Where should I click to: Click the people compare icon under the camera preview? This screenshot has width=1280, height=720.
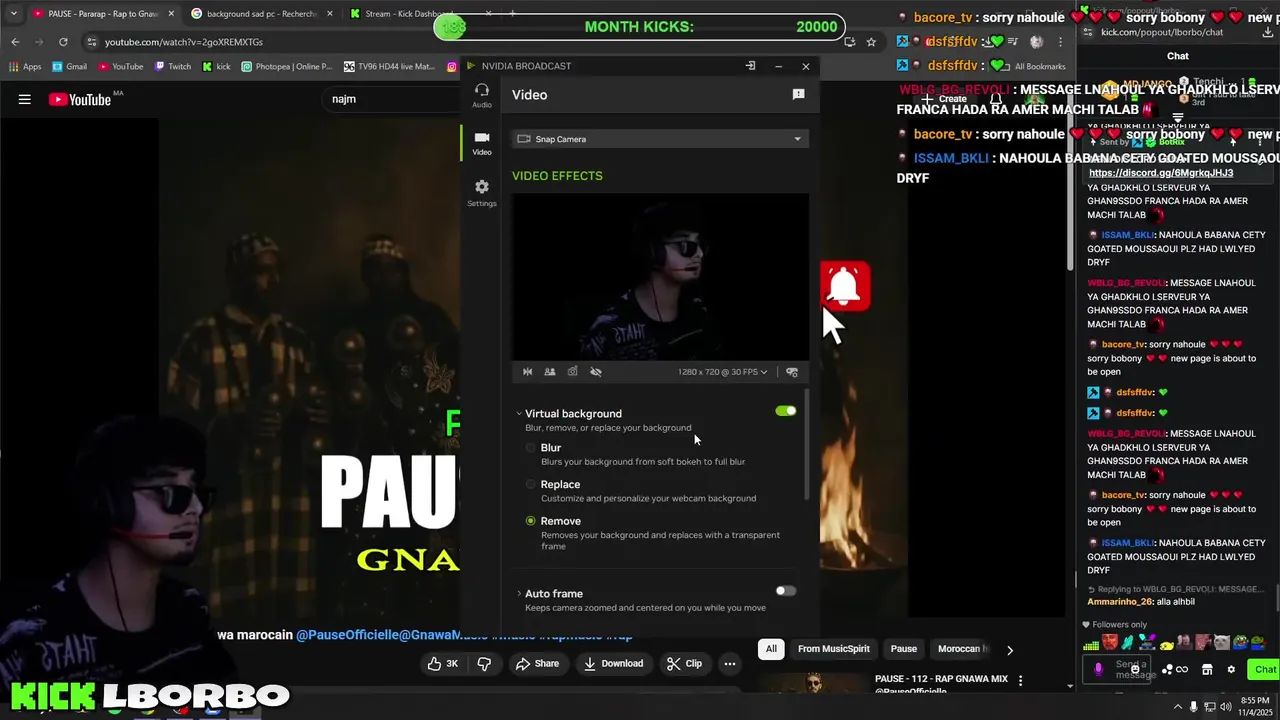(550, 372)
